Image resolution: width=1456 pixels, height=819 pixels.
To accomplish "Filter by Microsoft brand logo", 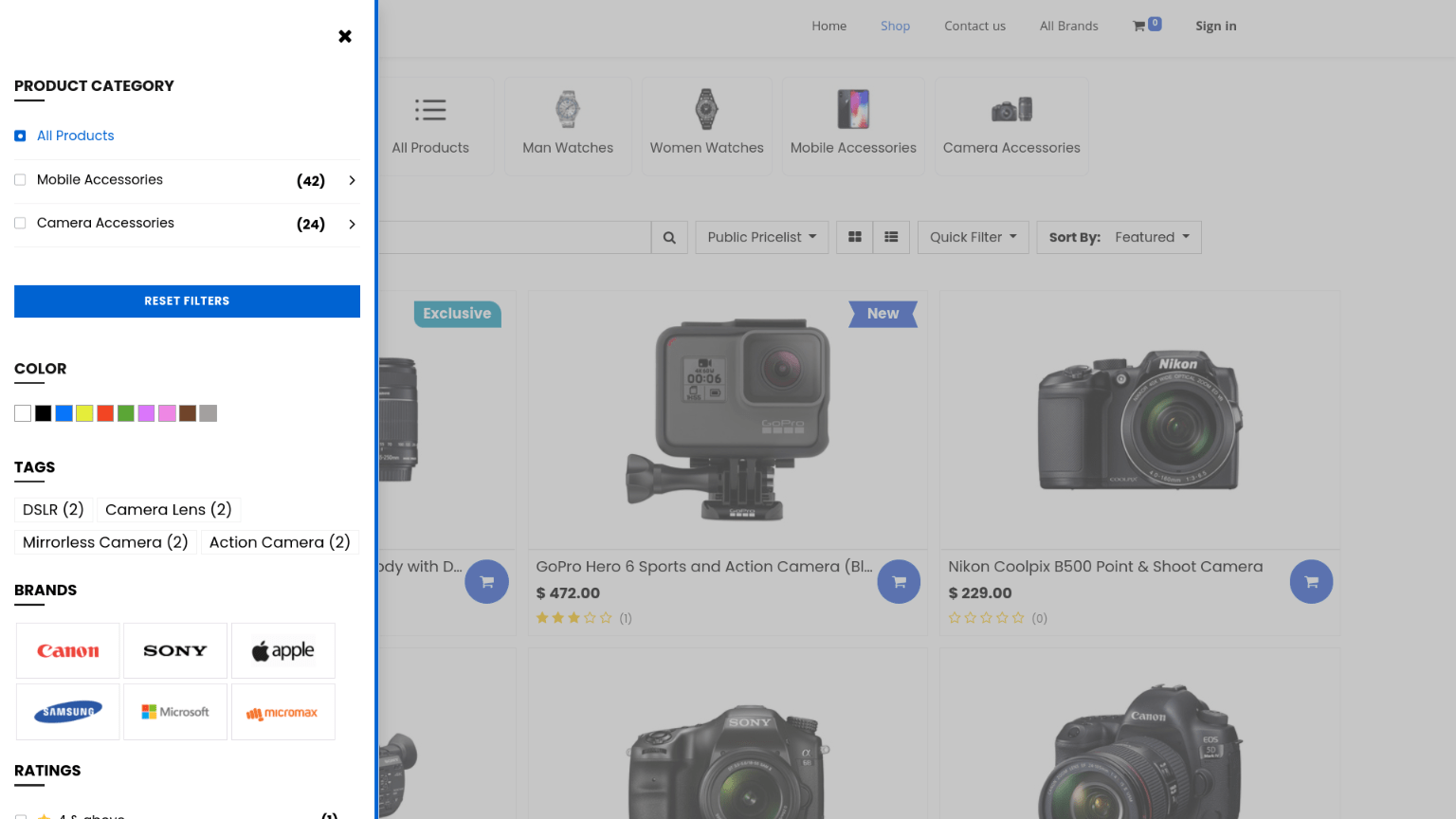I will point(175,712).
